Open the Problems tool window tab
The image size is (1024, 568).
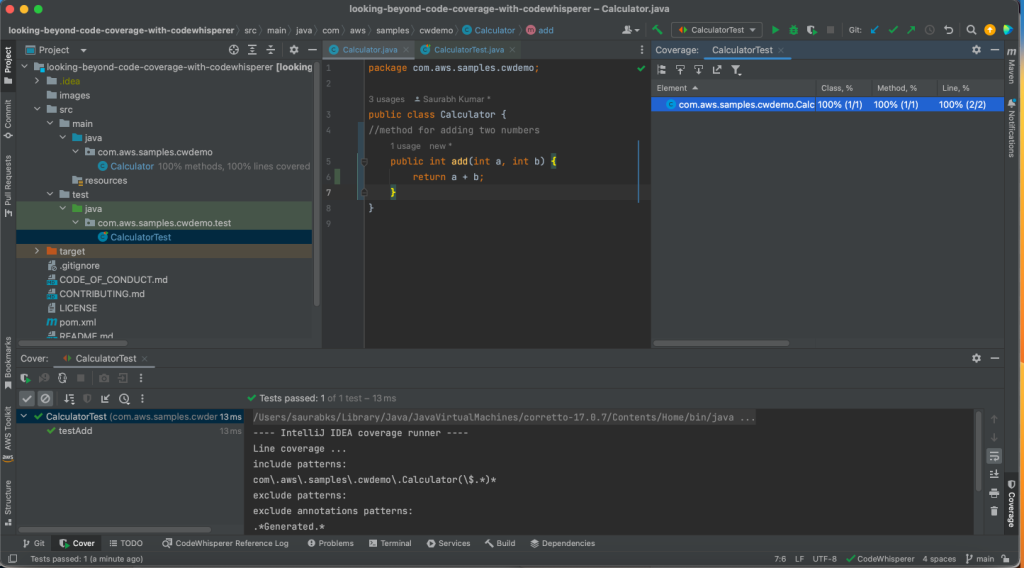(330, 543)
